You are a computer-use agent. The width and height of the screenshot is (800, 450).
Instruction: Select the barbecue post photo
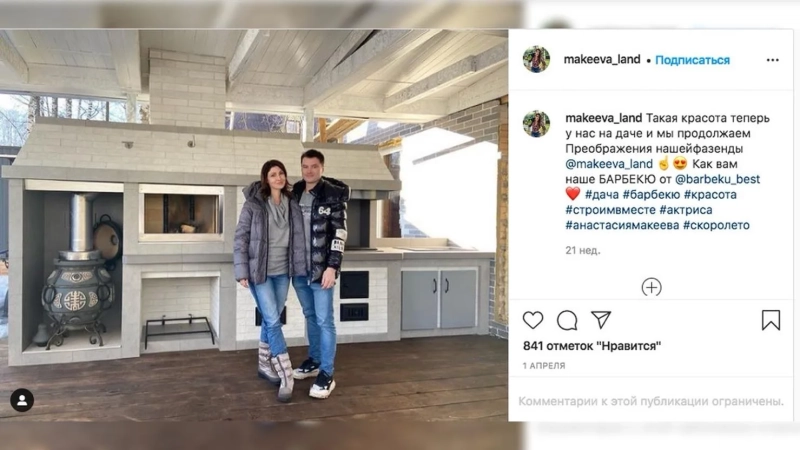coord(254,225)
